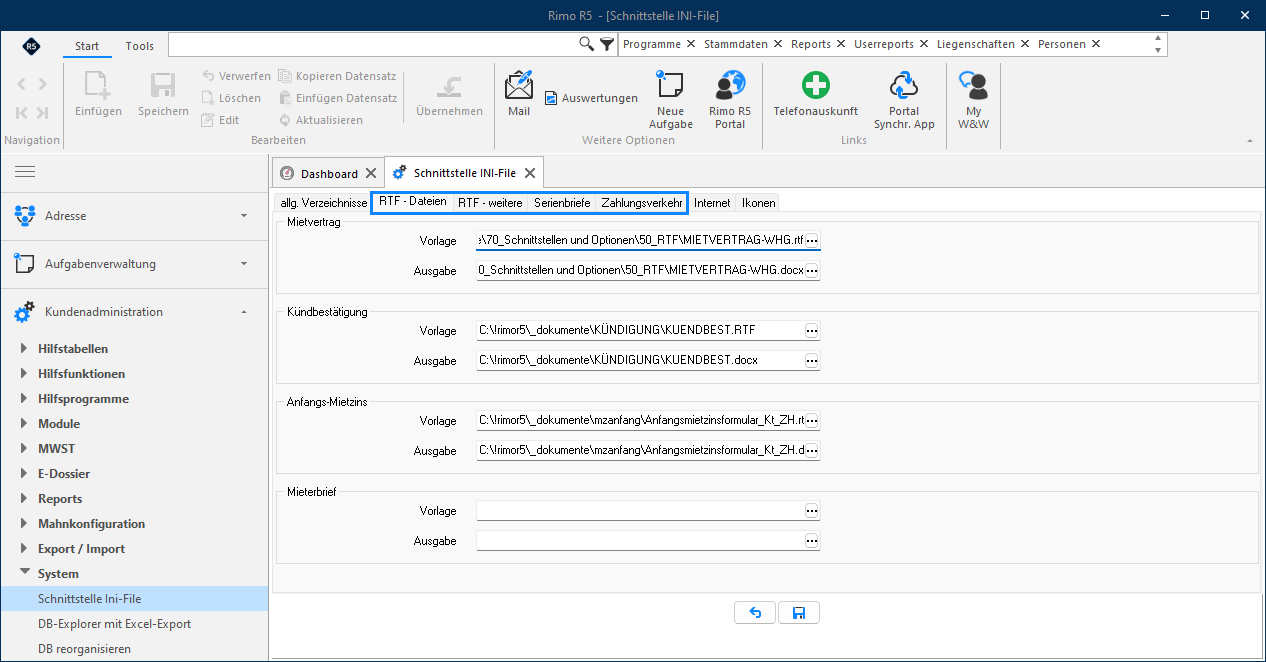Screen dimensions: 1266x662
Task: Expand the Hilfstabellen tree node
Action: (25, 349)
